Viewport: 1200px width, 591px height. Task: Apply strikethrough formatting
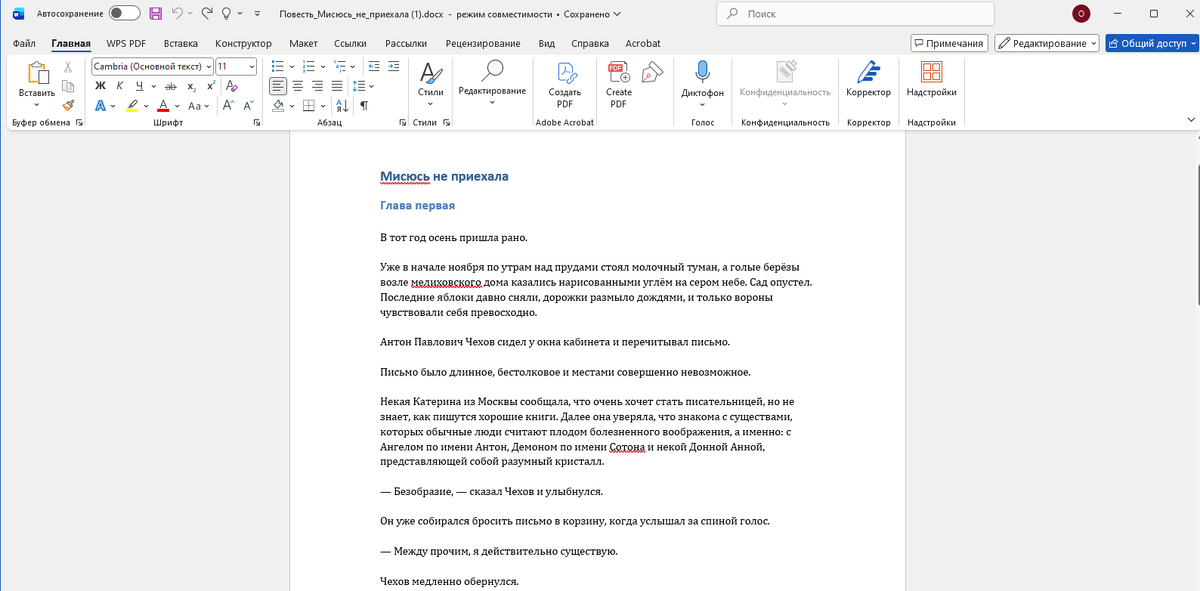tap(170, 86)
